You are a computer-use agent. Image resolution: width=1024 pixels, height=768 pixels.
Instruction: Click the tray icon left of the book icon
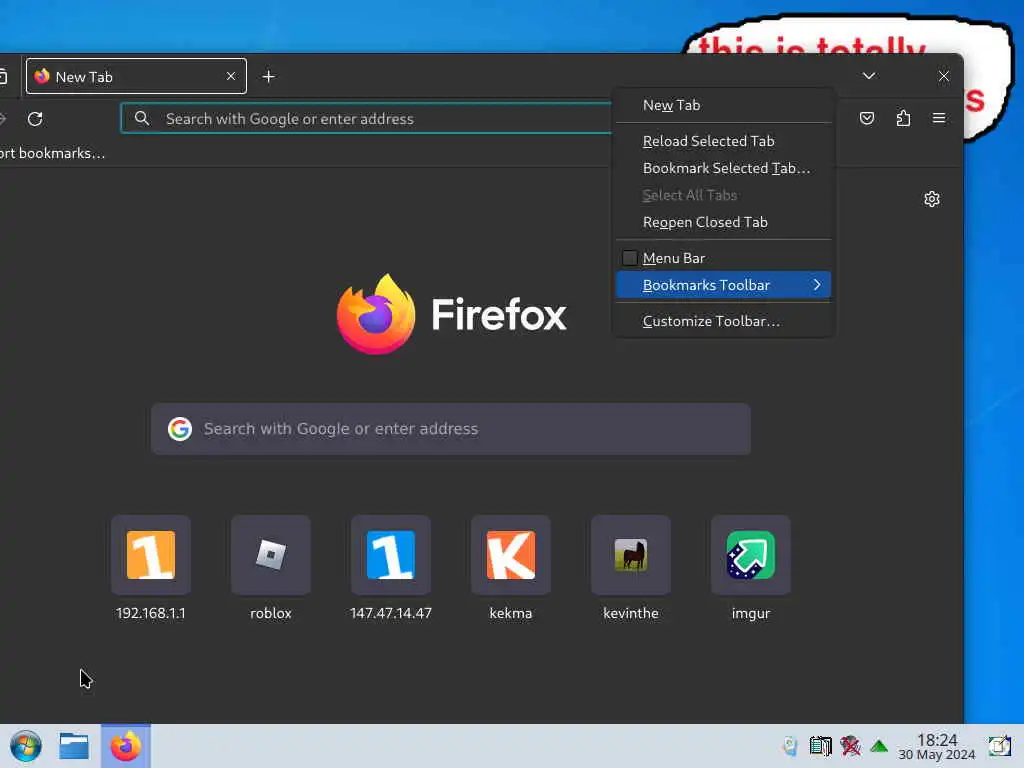point(790,746)
